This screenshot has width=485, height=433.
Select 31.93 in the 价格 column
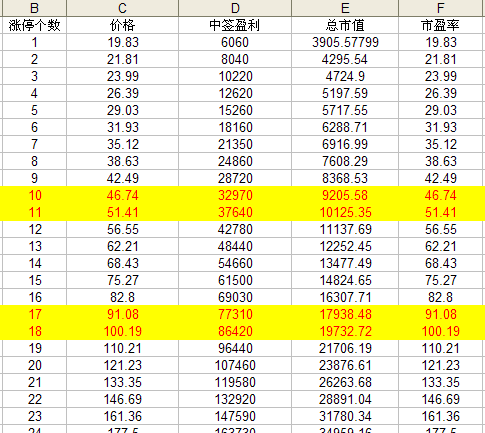pyautogui.click(x=122, y=127)
